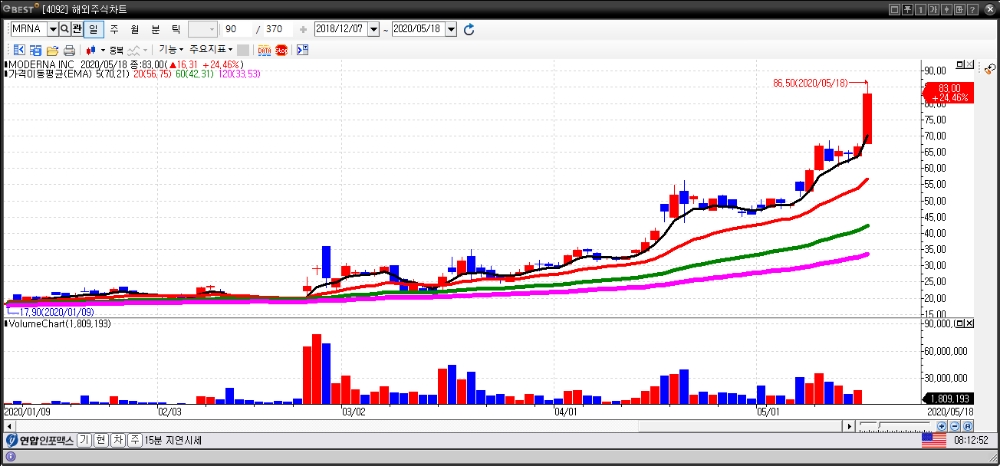This screenshot has width=1000, height=466.
Task: Switch to 분 (minute) period
Action: click(155, 30)
